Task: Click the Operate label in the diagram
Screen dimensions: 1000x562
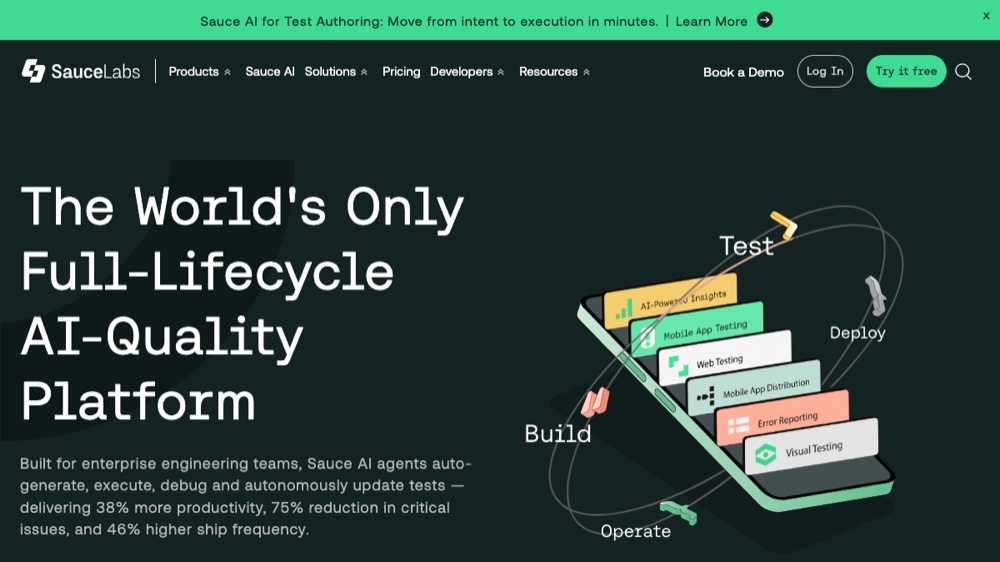Action: pyautogui.click(x=635, y=531)
